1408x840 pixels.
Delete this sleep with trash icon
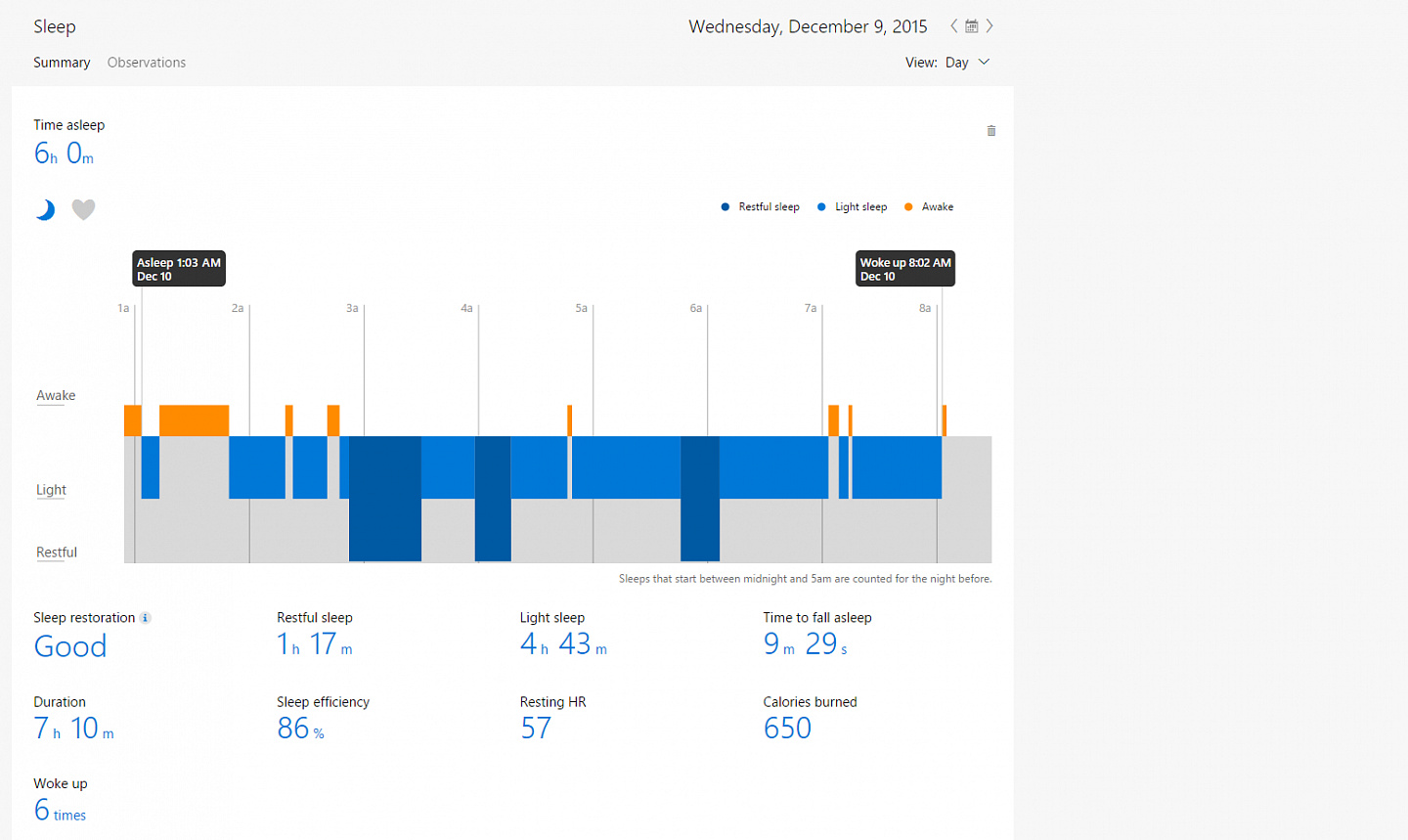991,131
